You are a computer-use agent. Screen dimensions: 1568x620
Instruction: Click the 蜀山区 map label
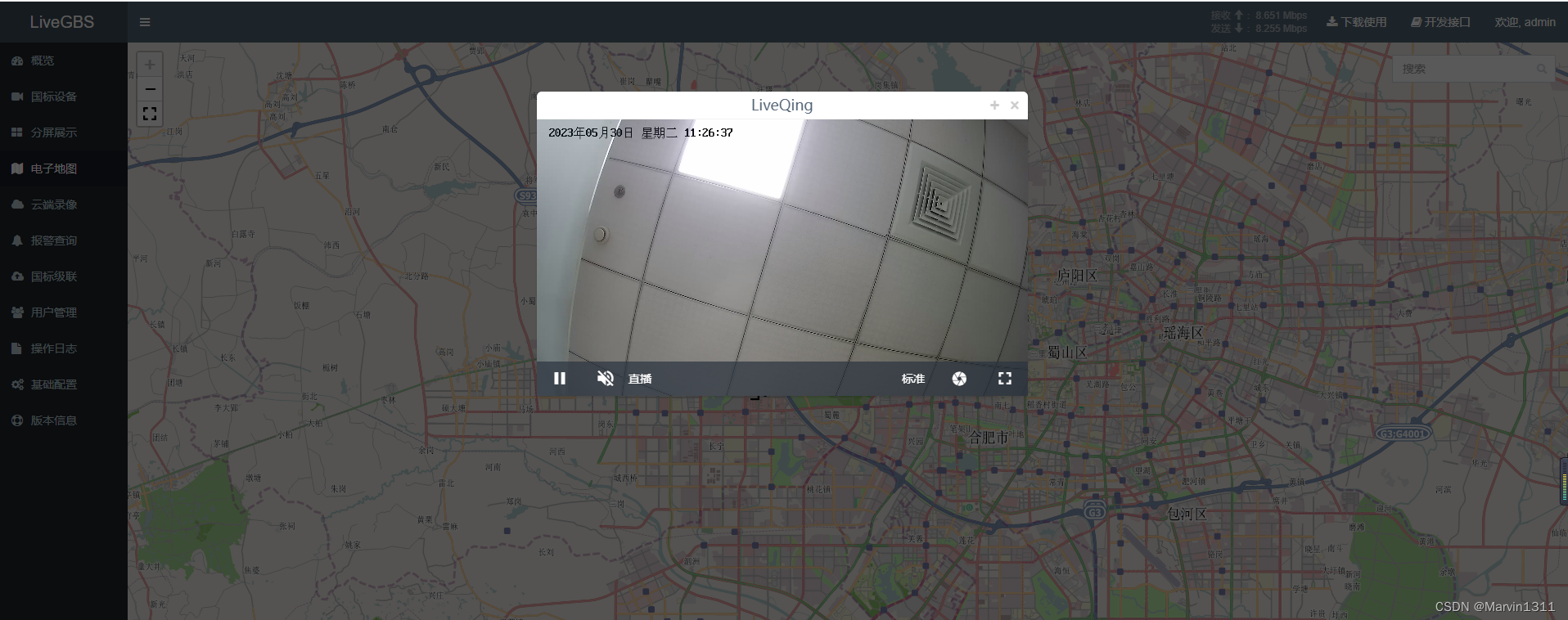(1067, 353)
